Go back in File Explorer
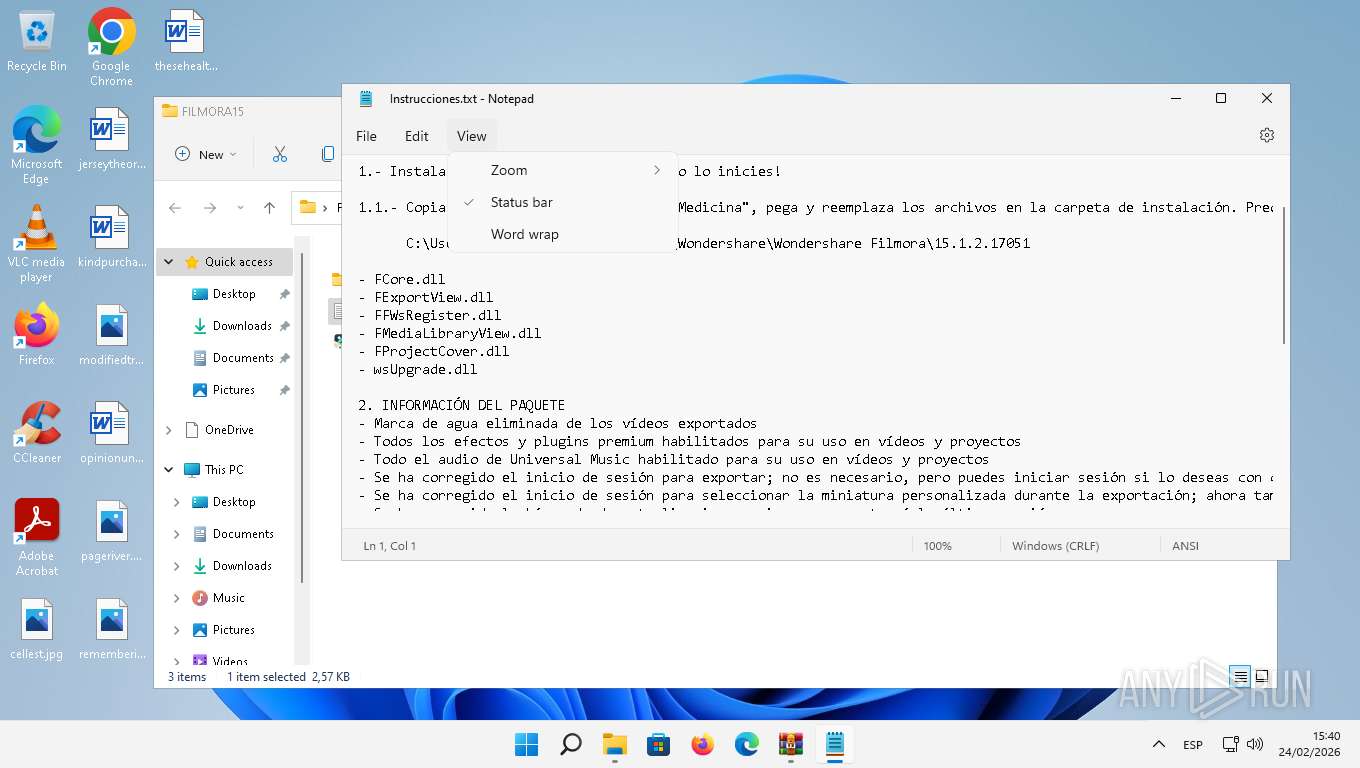 click(175, 208)
